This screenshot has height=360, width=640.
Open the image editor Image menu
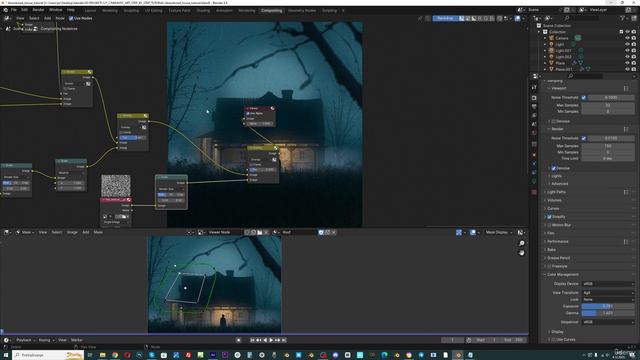tap(72, 232)
